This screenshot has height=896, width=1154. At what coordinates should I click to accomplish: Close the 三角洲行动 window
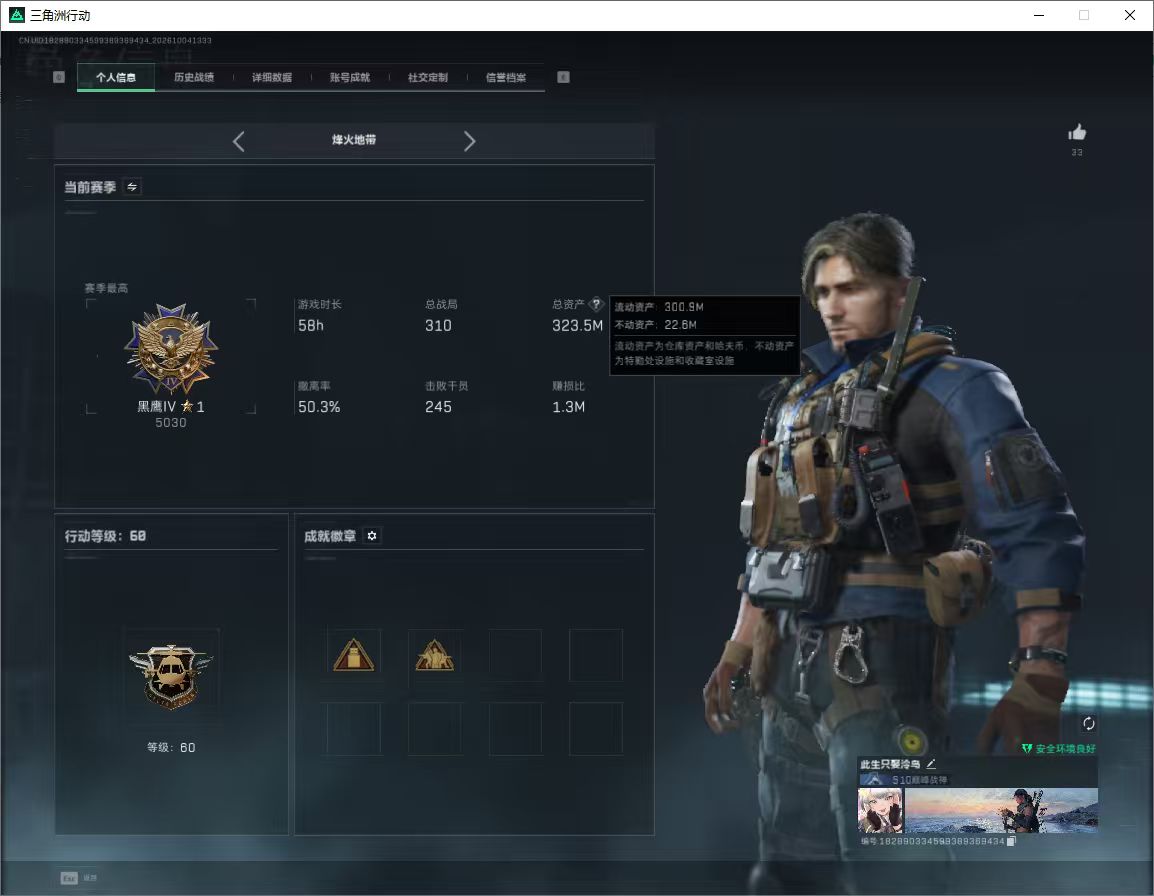pos(1130,15)
